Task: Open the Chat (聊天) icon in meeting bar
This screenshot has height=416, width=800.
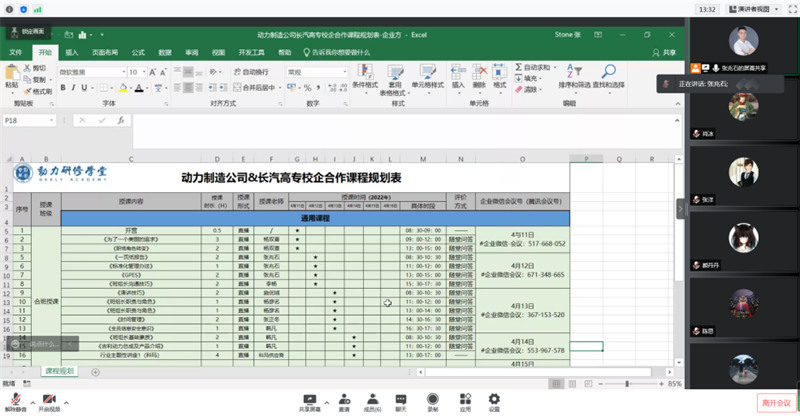Action: point(401,399)
